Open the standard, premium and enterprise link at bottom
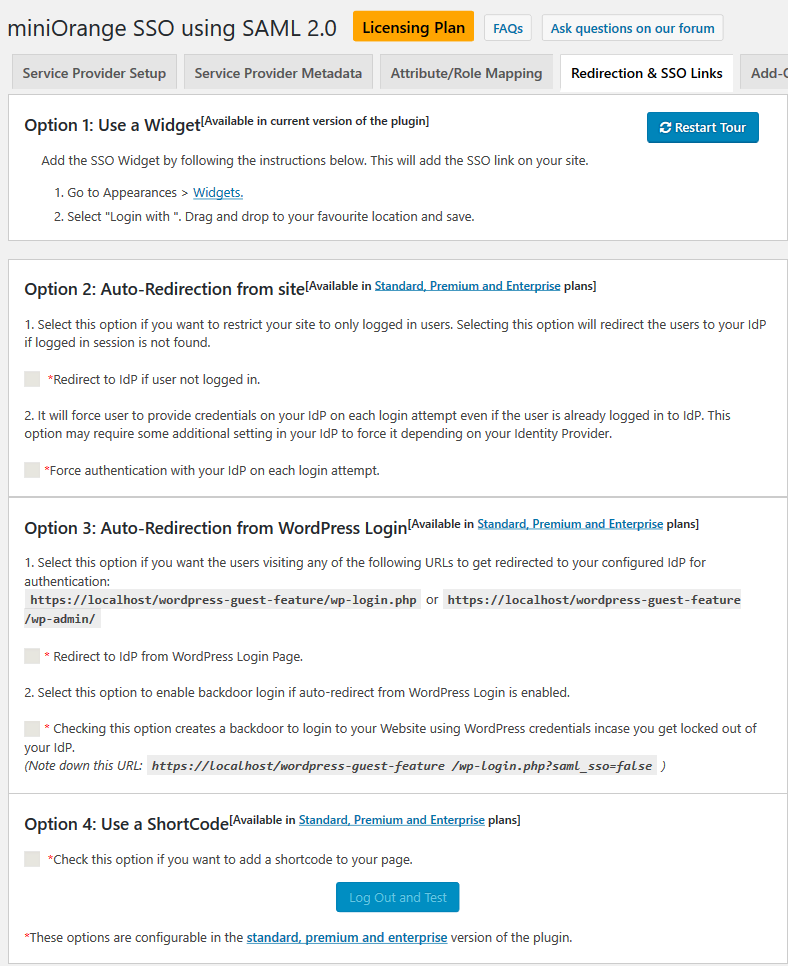Image resolution: width=788 pixels, height=966 pixels. (347, 938)
